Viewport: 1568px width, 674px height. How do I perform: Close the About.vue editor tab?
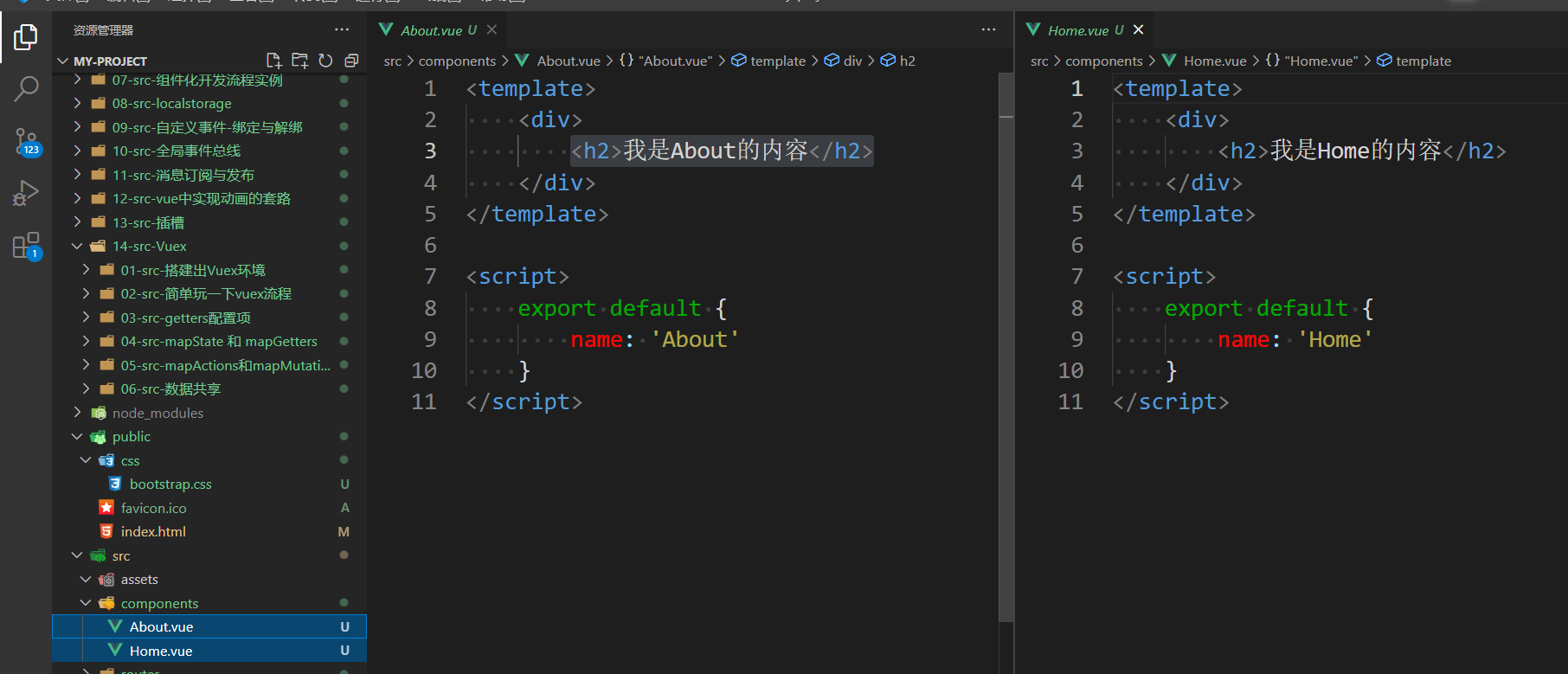(x=492, y=29)
